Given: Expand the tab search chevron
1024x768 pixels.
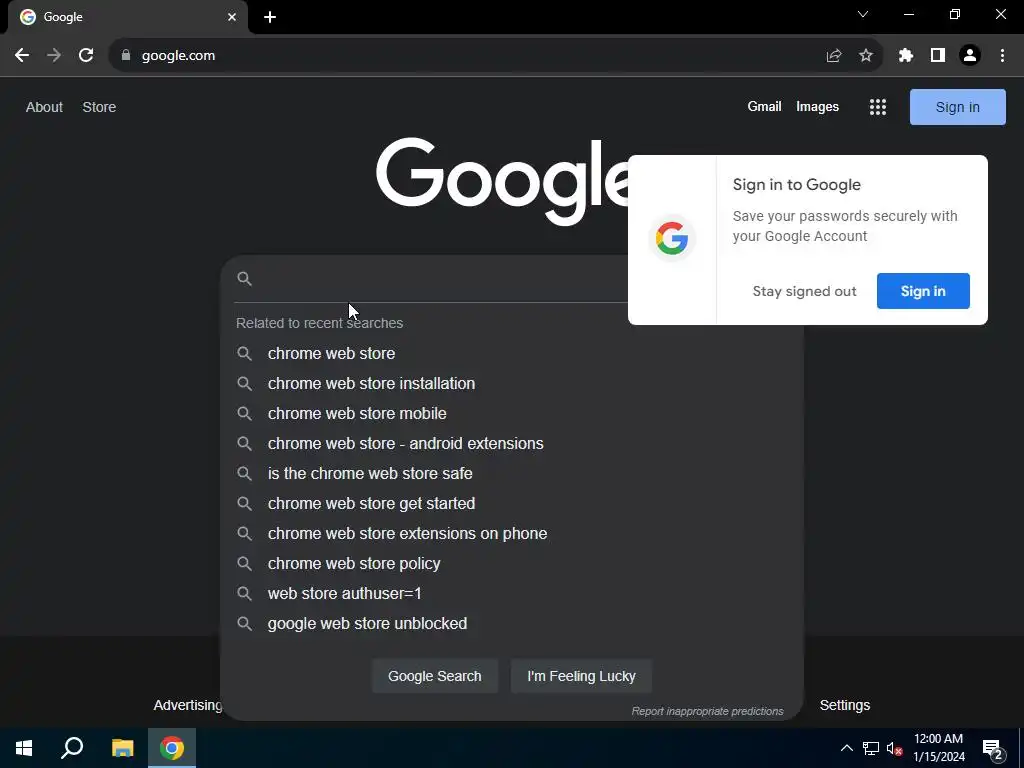Looking at the screenshot, I should [863, 14].
